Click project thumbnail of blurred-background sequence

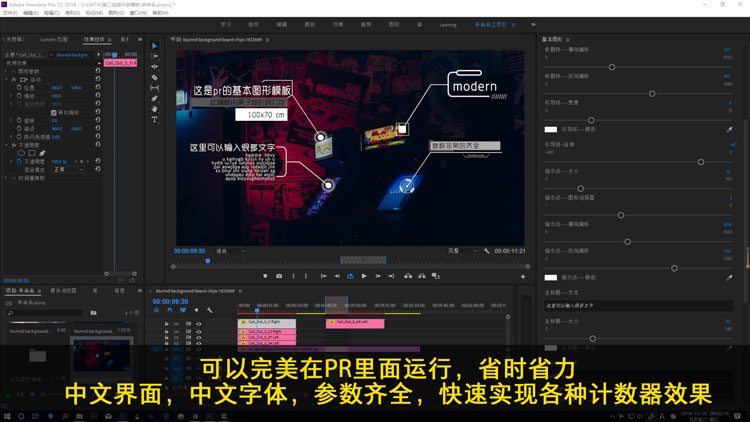pyautogui.click(x=101, y=355)
